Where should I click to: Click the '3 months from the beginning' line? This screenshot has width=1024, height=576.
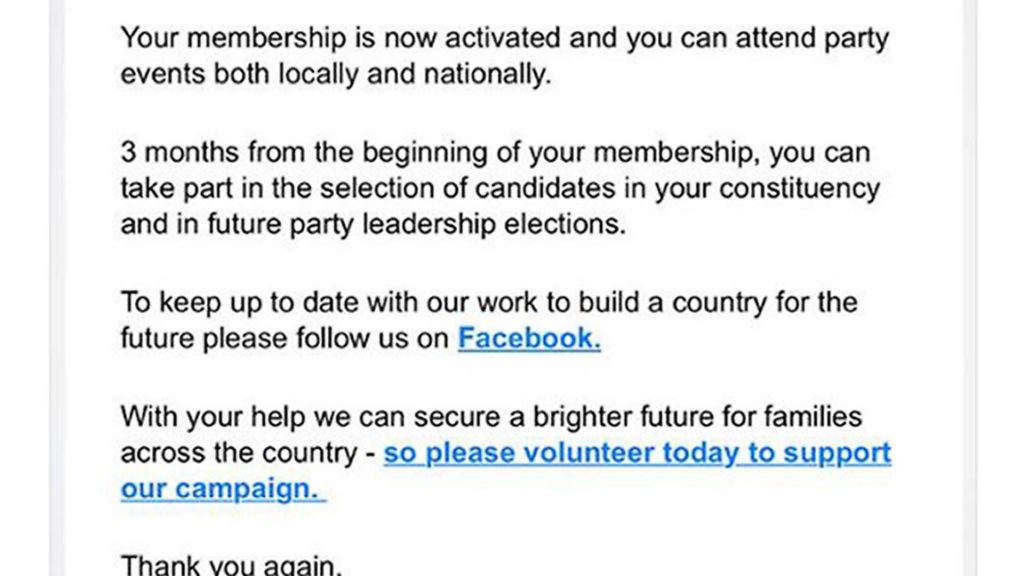[x=496, y=152]
